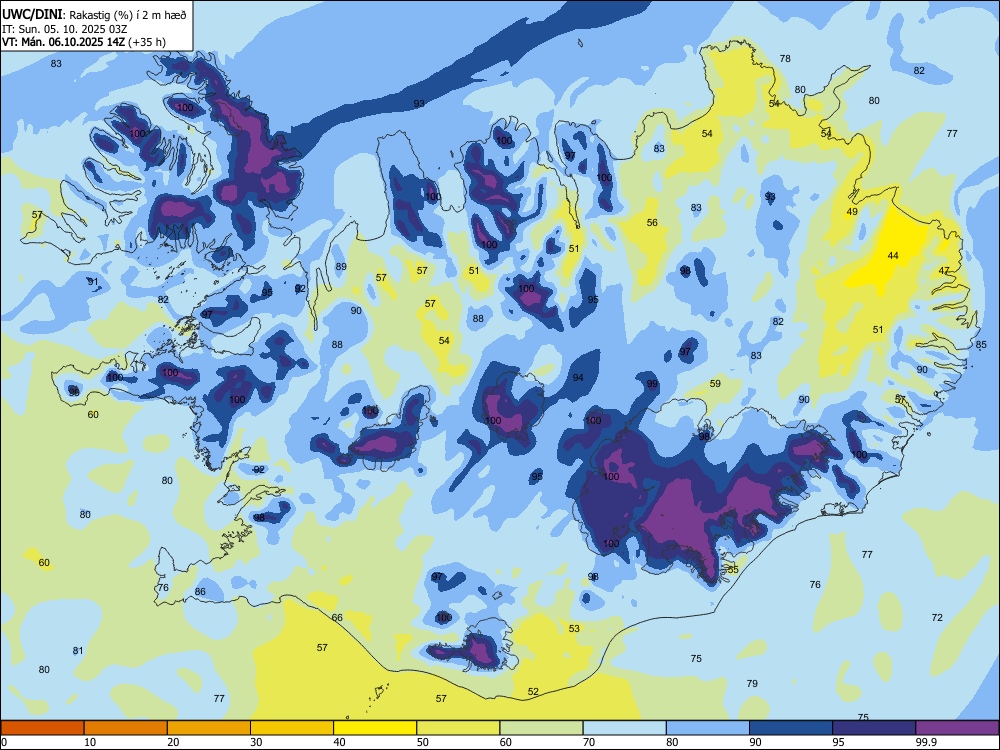This screenshot has width=1000, height=750.
Task: Click the legend tick label '20'
Action: [x=173, y=742]
